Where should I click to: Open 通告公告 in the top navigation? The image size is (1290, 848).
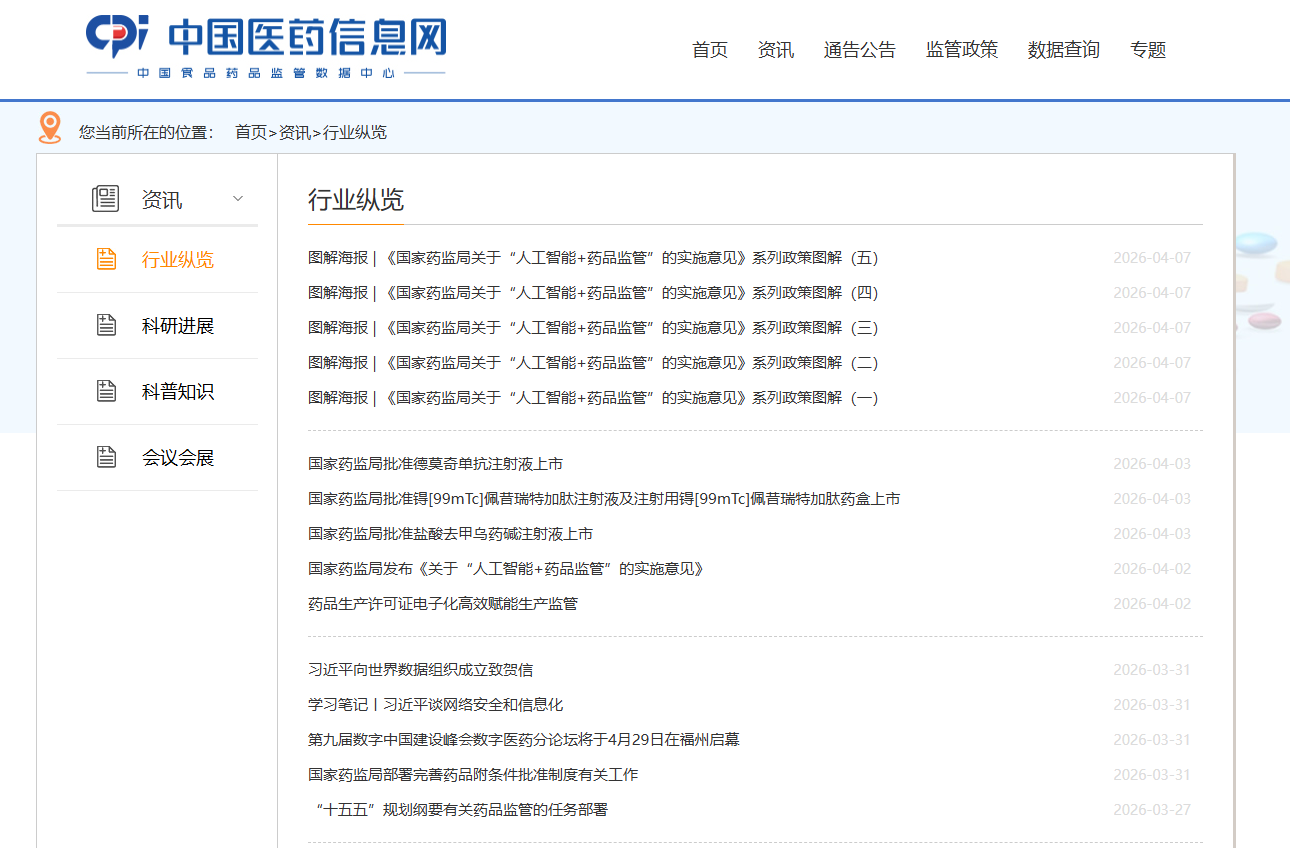click(859, 50)
